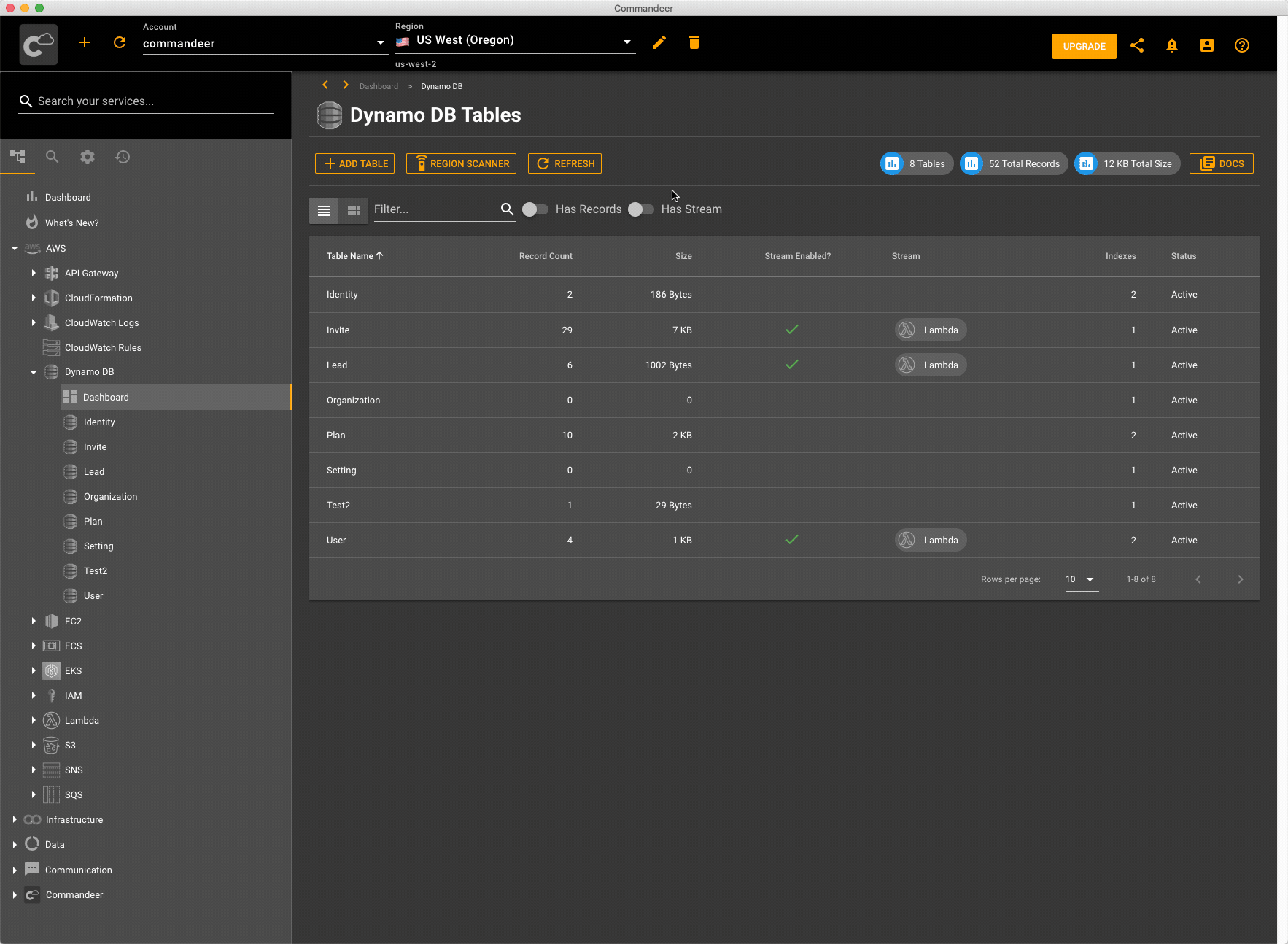The height and width of the screenshot is (944, 1288).
Task: Click the Dashboard breadcrumb link
Action: 379,86
